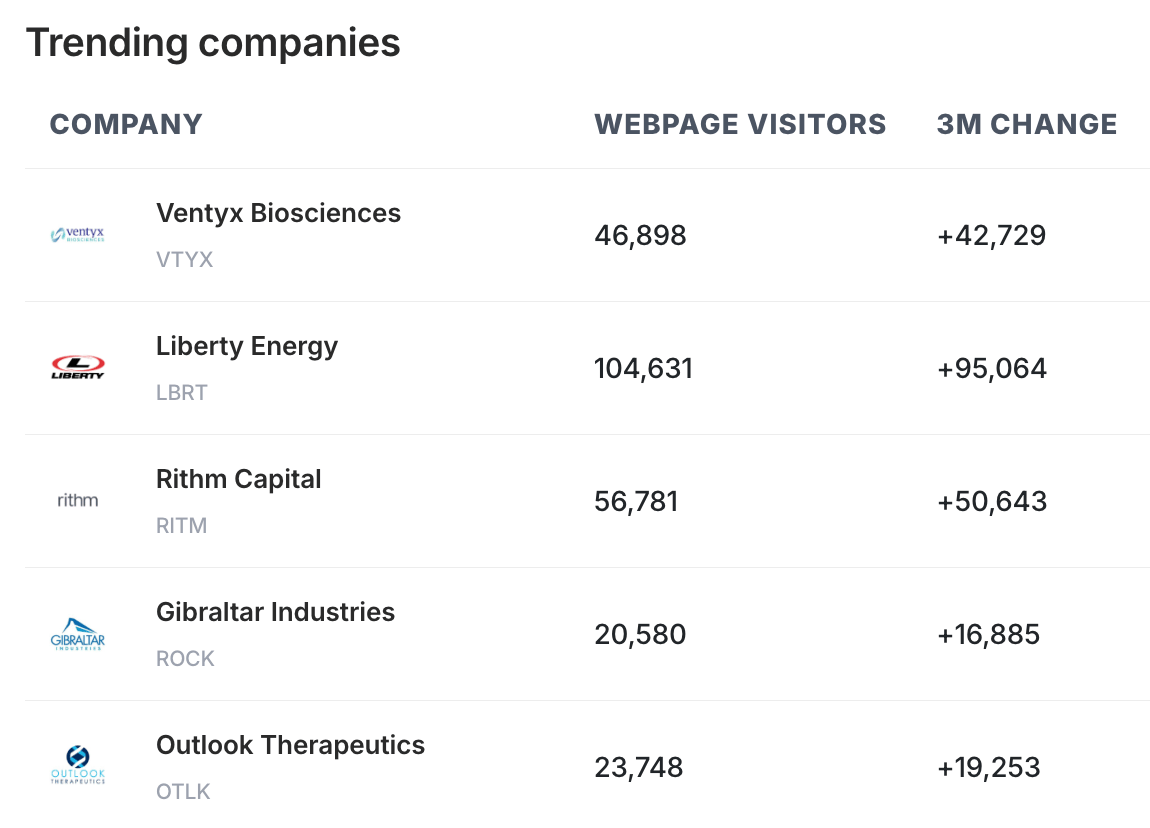Click the OTLK ticker symbol

183,792
